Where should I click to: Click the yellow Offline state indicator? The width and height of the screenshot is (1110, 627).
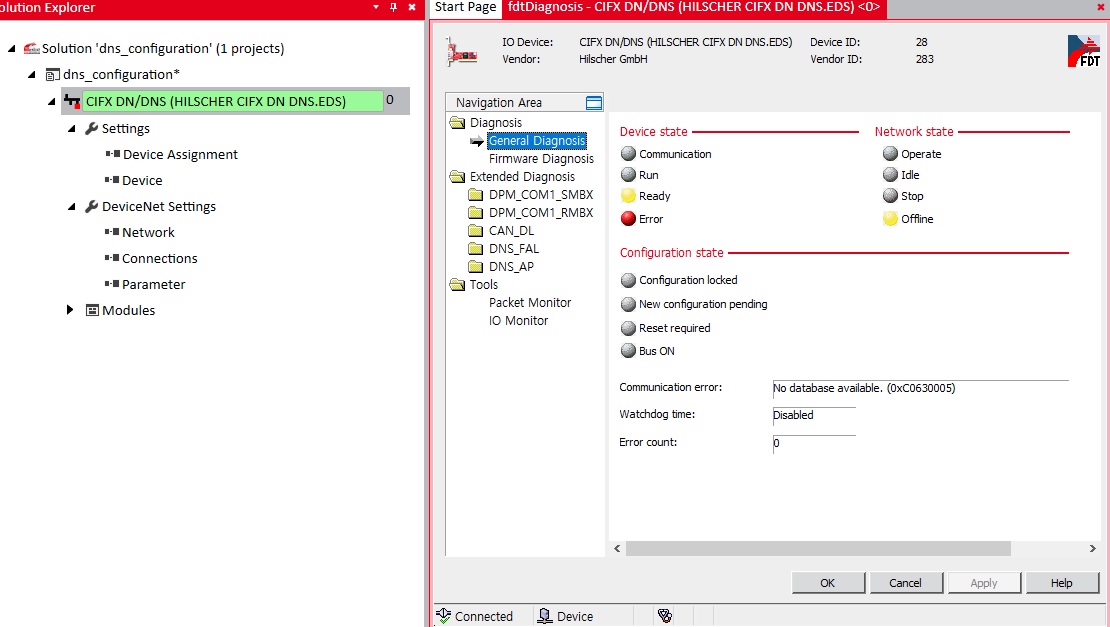pyautogui.click(x=890, y=219)
